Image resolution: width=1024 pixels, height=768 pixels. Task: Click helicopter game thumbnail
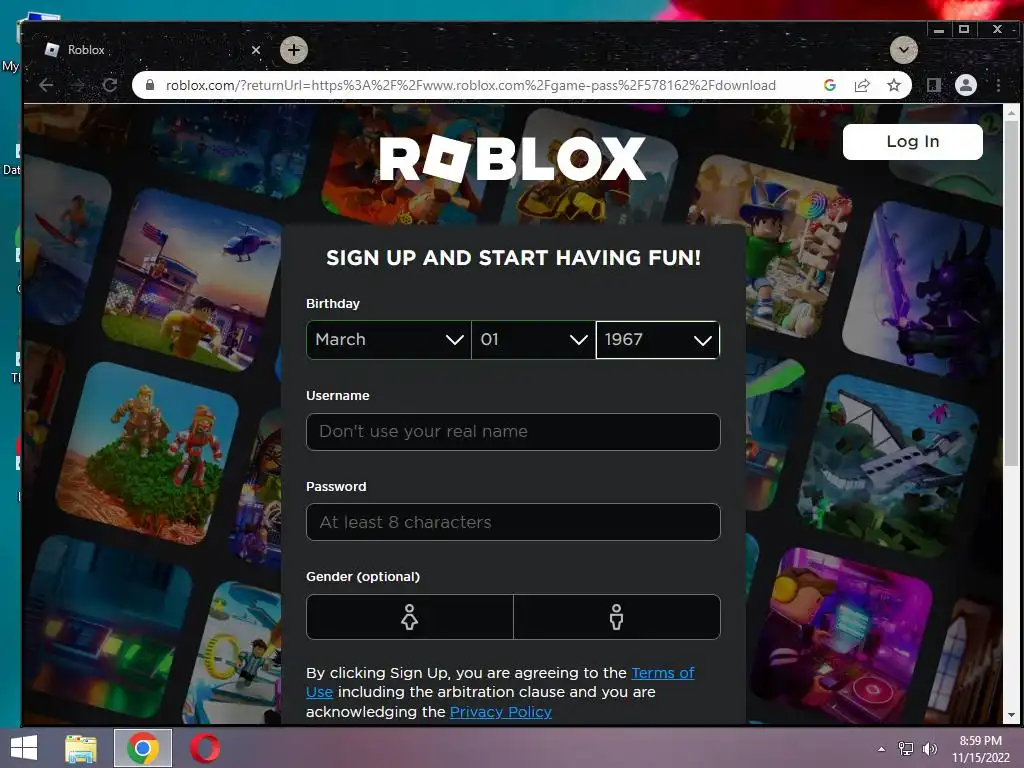(192, 281)
